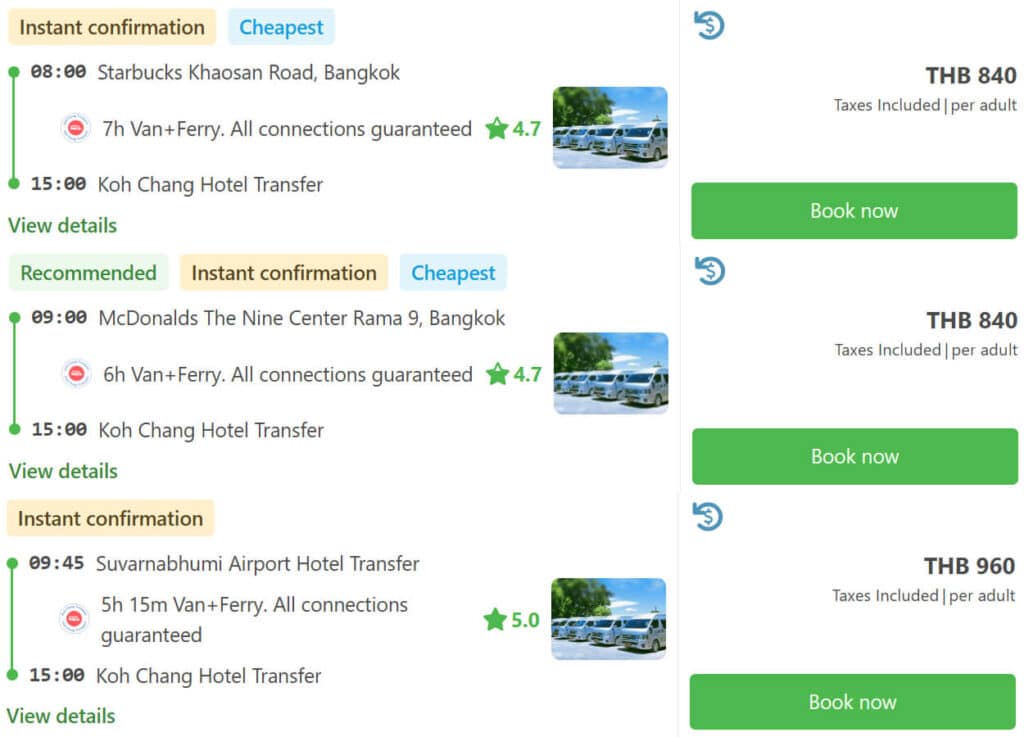Image resolution: width=1024 pixels, height=737 pixels.
Task: Book now the 09:00 THB 840 trip
Action: 855,456
